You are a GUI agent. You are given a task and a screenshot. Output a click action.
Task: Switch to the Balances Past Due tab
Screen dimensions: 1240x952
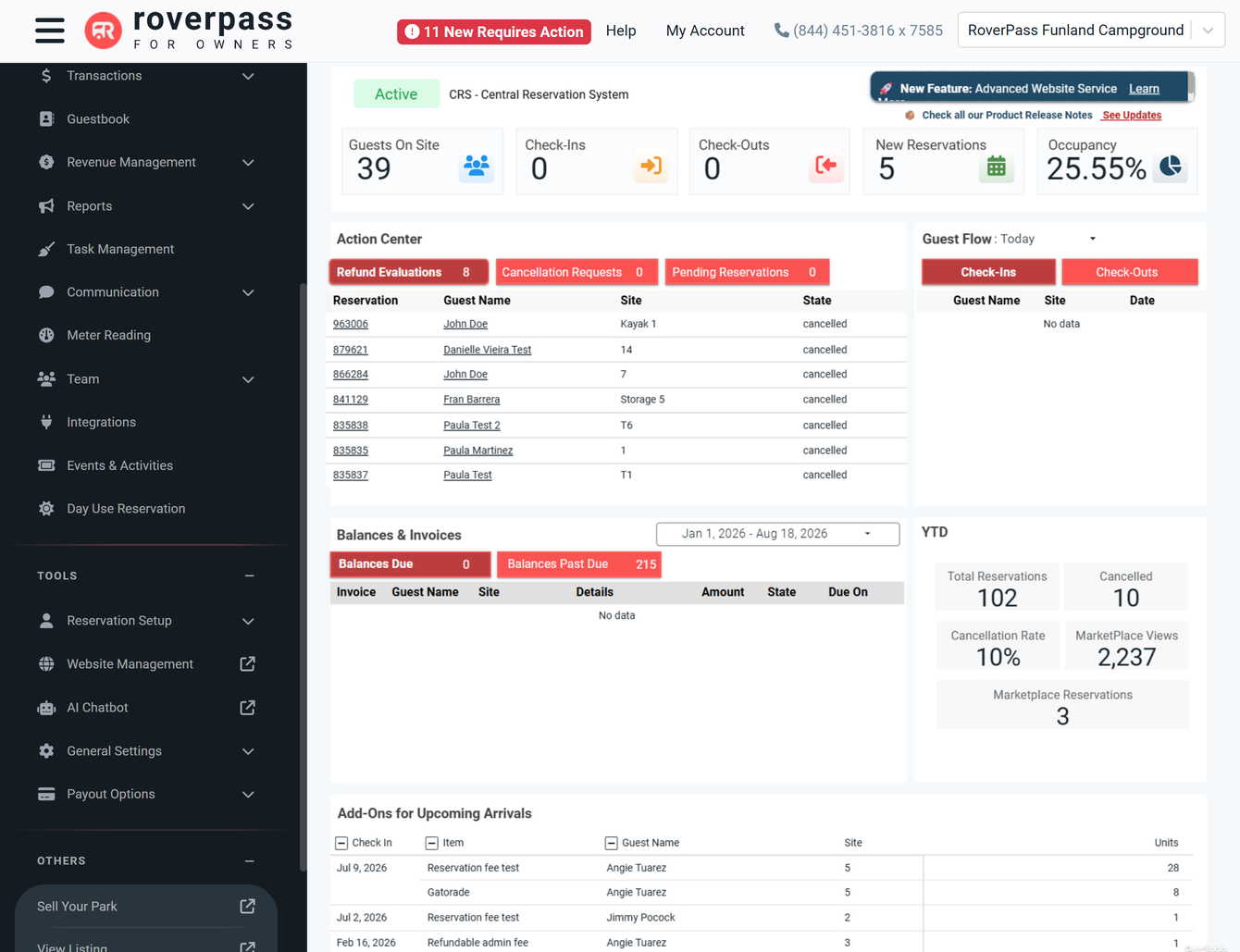(x=578, y=564)
